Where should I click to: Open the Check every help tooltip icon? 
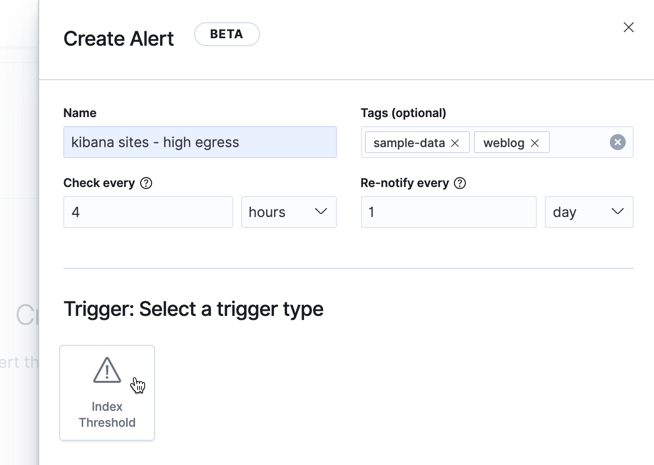(146, 183)
